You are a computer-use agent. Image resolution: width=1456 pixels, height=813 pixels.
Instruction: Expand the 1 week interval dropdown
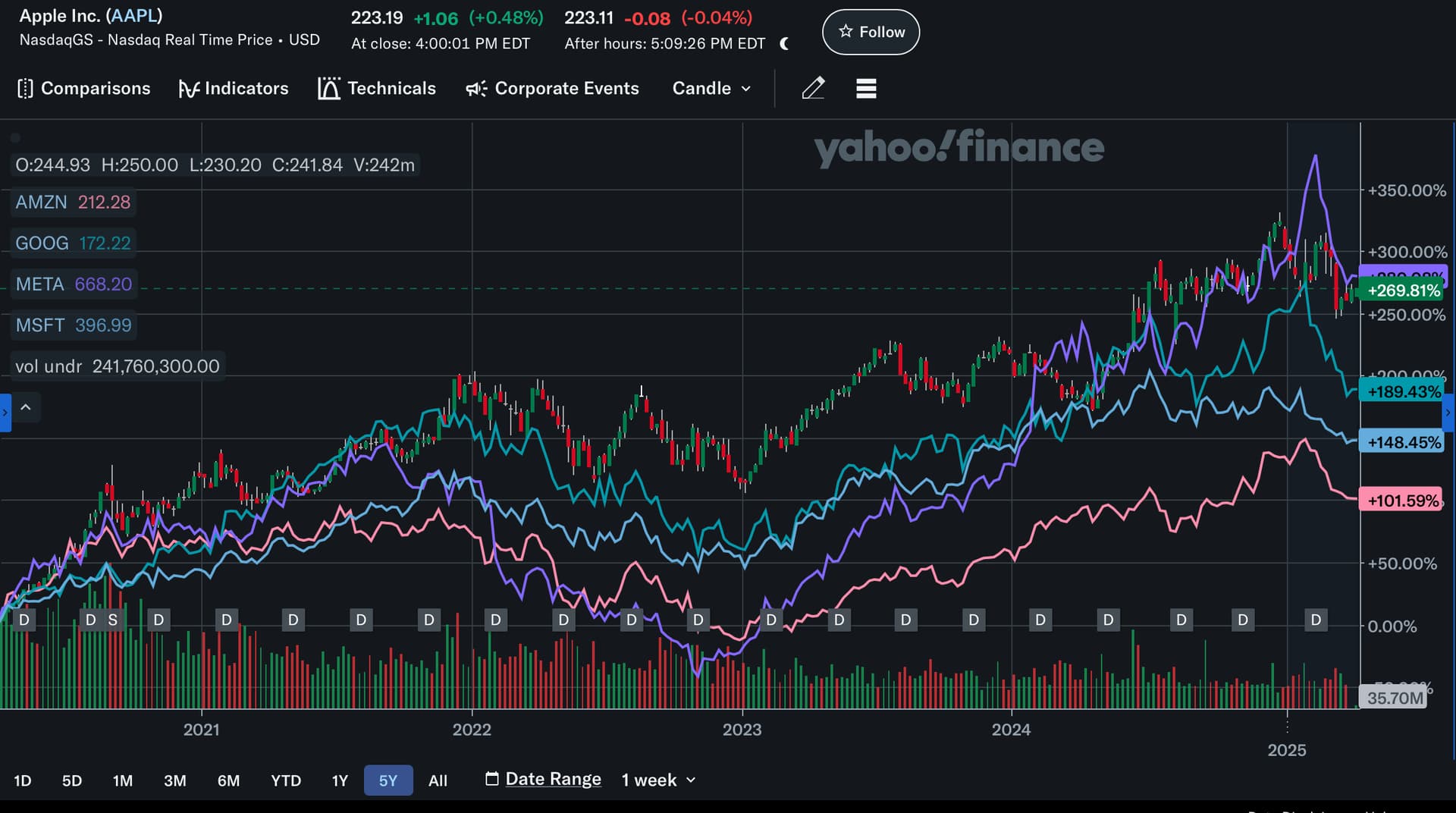[x=658, y=780]
